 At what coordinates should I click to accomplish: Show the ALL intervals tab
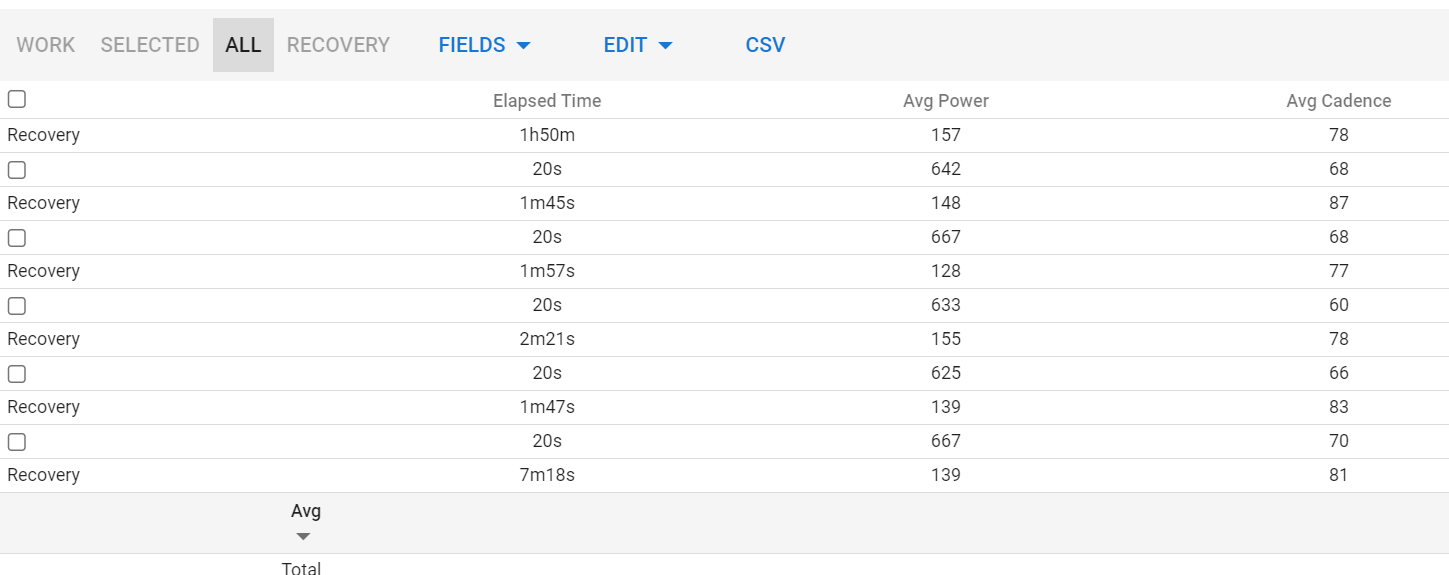[243, 45]
